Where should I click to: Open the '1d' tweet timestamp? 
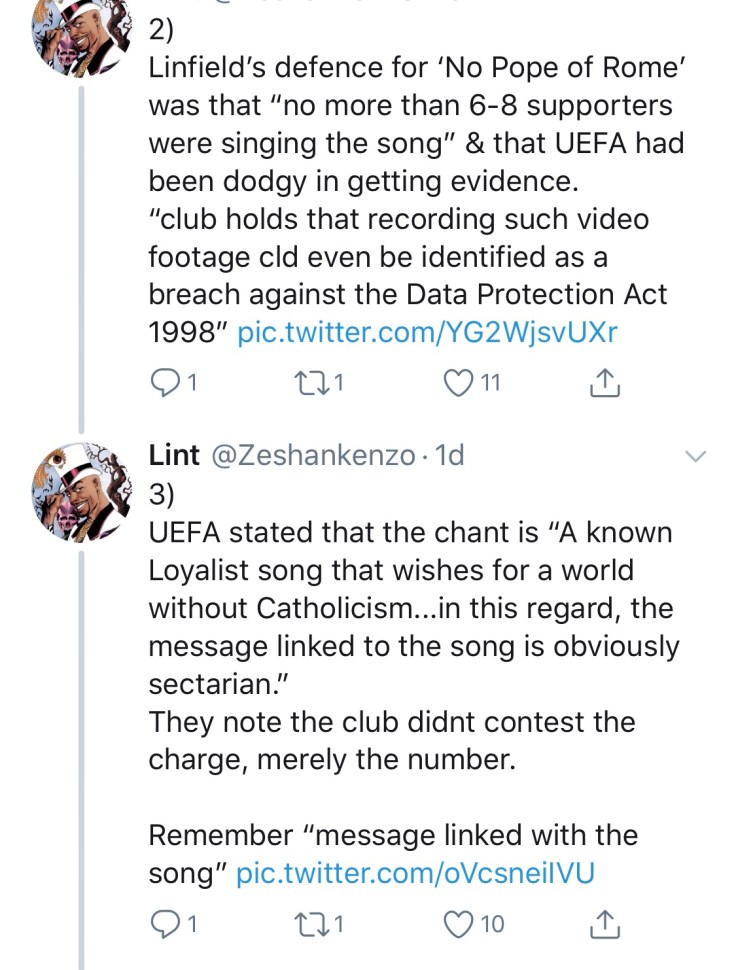click(450, 456)
